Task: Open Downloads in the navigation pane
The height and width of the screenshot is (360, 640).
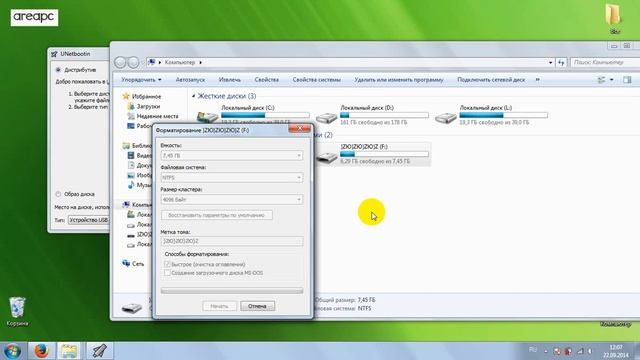Action: [148, 106]
